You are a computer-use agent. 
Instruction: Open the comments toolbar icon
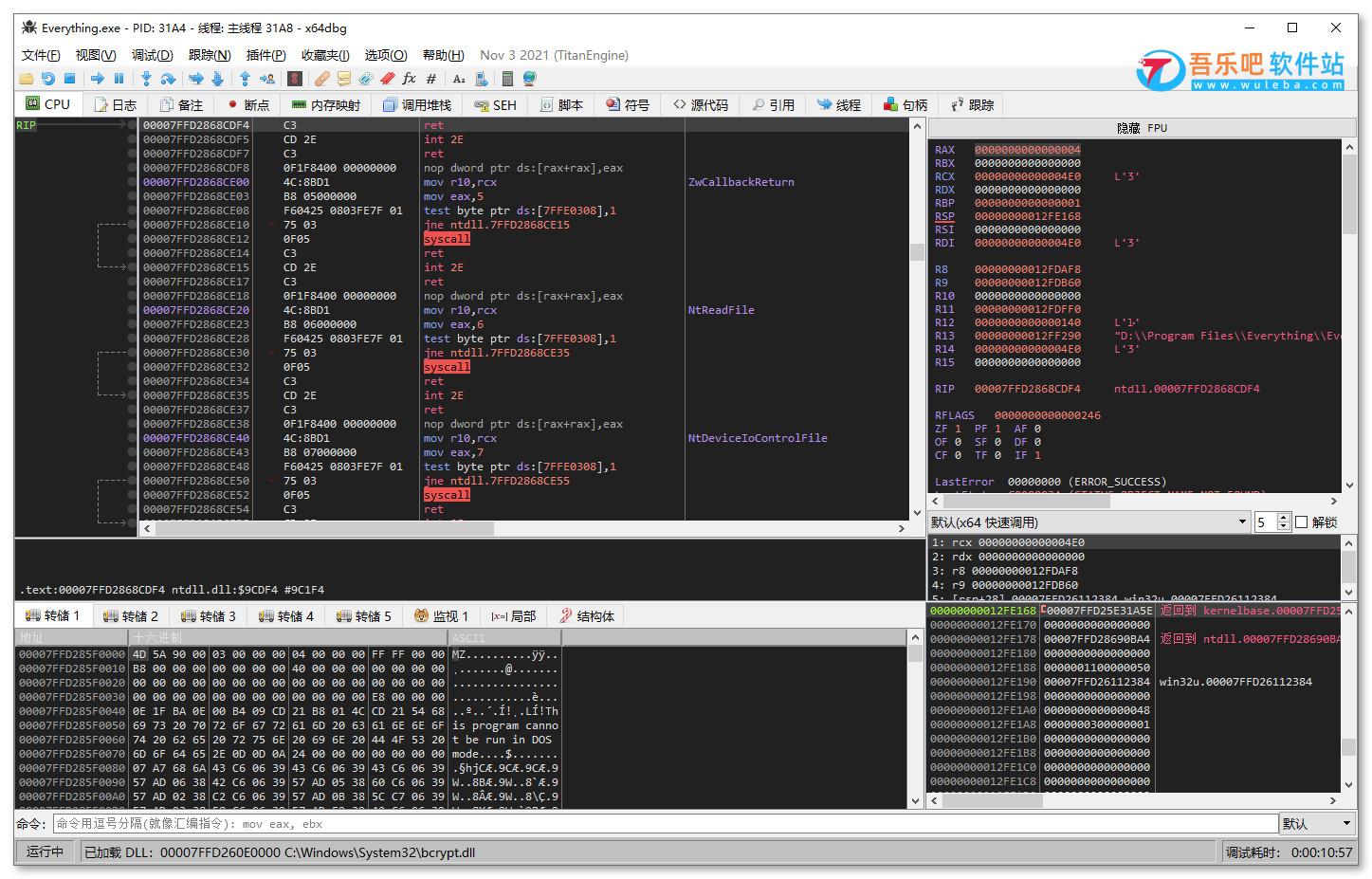pyautogui.click(x=344, y=79)
